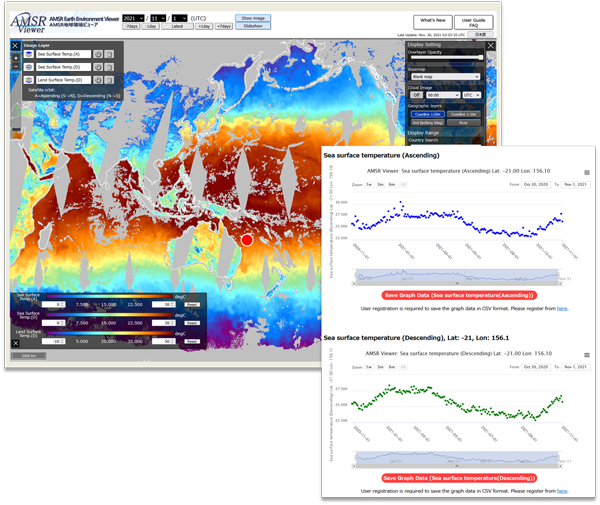The image size is (600, 505).
Task: Select Sea Surface Temp.(D) layer field
Action: click(x=64, y=67)
